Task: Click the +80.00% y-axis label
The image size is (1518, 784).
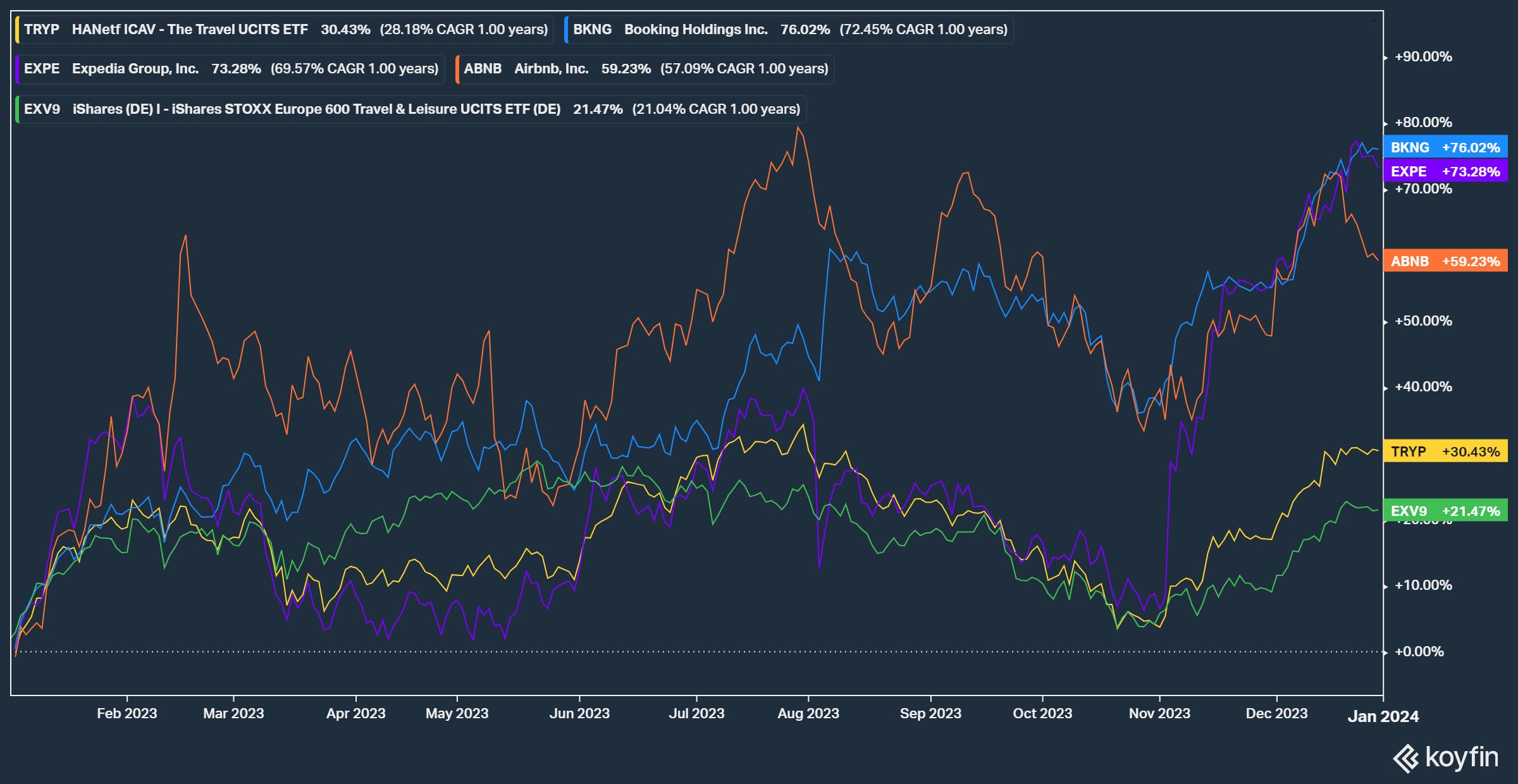Action: [1423, 123]
